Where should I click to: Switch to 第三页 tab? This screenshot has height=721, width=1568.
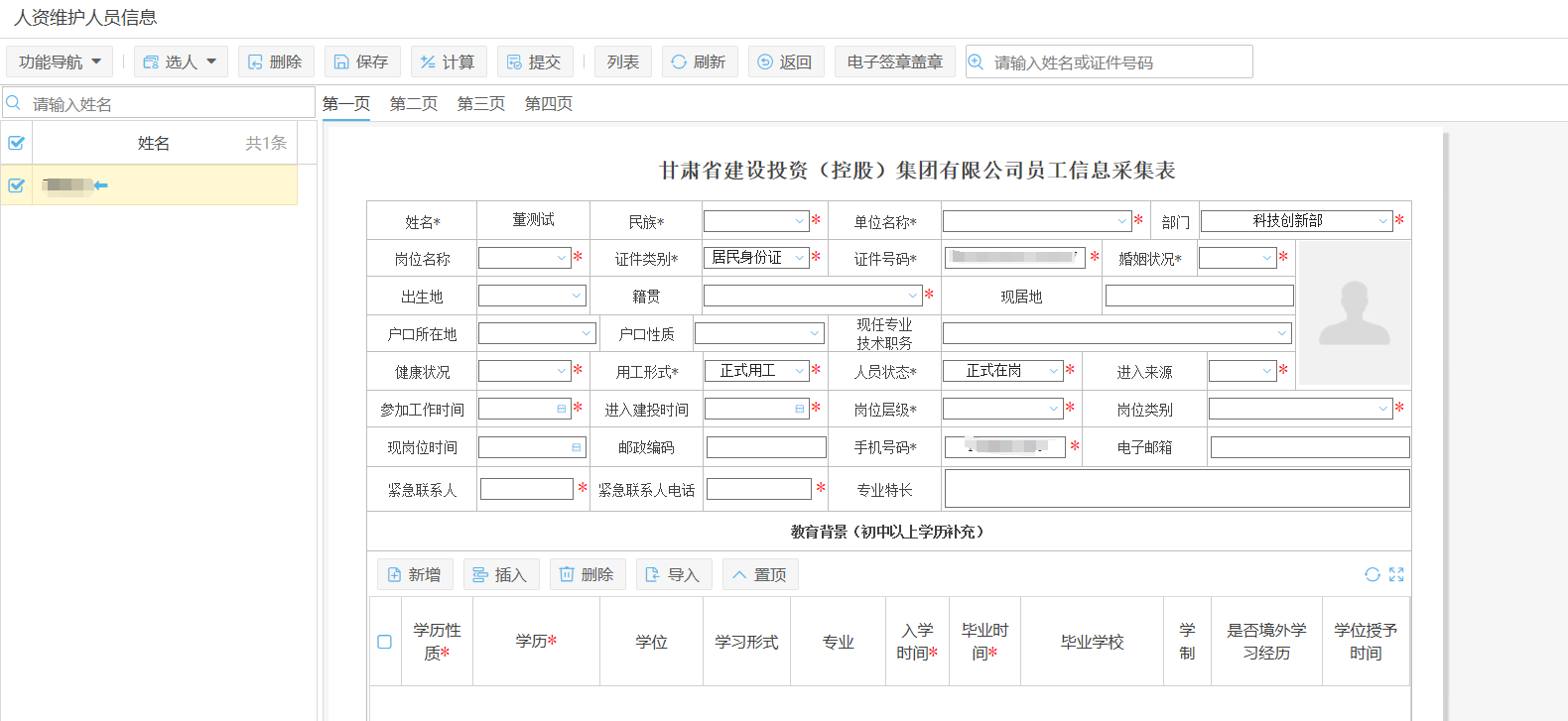[481, 103]
